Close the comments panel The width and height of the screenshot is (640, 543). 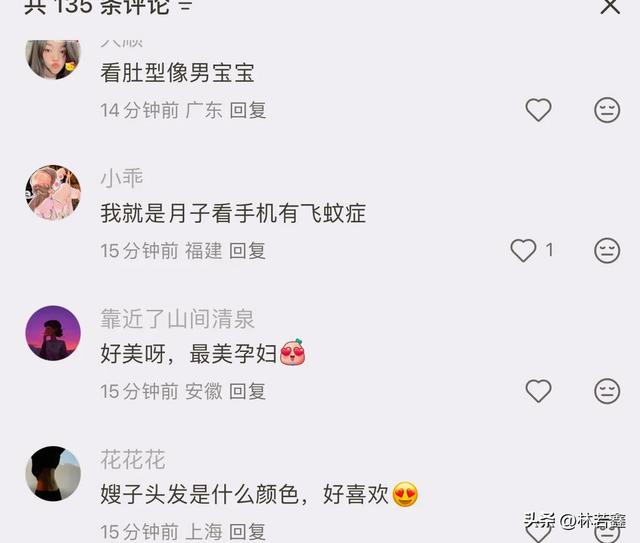point(610,6)
